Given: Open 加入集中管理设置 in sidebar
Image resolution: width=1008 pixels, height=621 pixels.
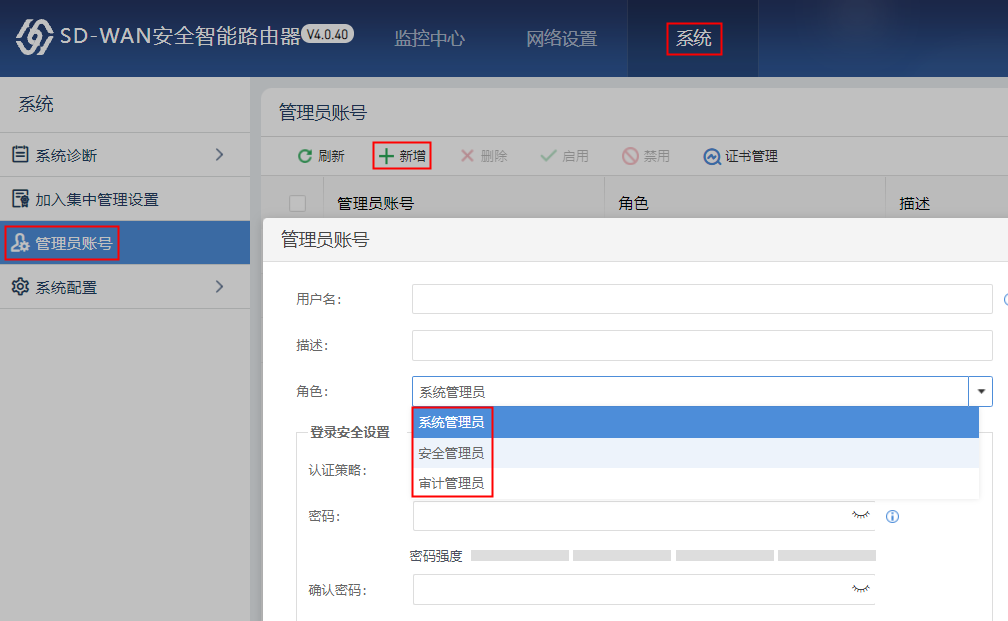Looking at the screenshot, I should coord(97,199).
